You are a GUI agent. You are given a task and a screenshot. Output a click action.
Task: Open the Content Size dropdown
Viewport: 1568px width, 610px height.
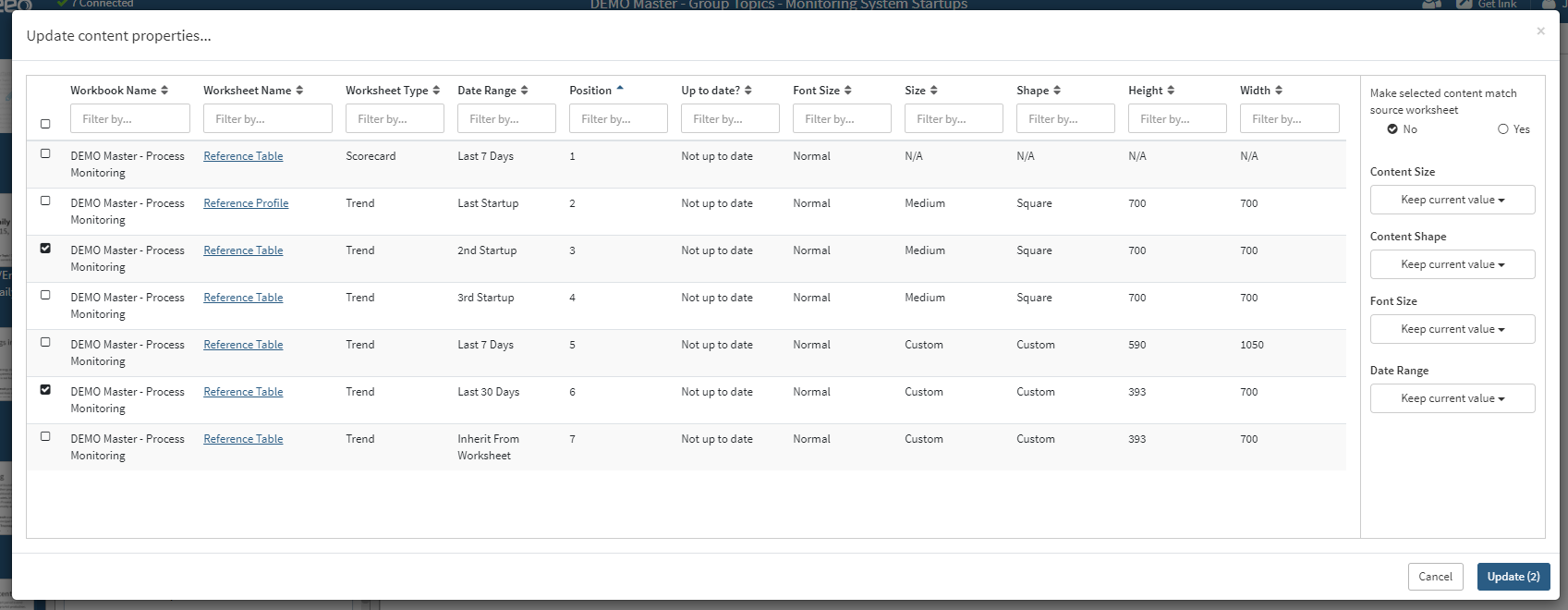point(1452,200)
